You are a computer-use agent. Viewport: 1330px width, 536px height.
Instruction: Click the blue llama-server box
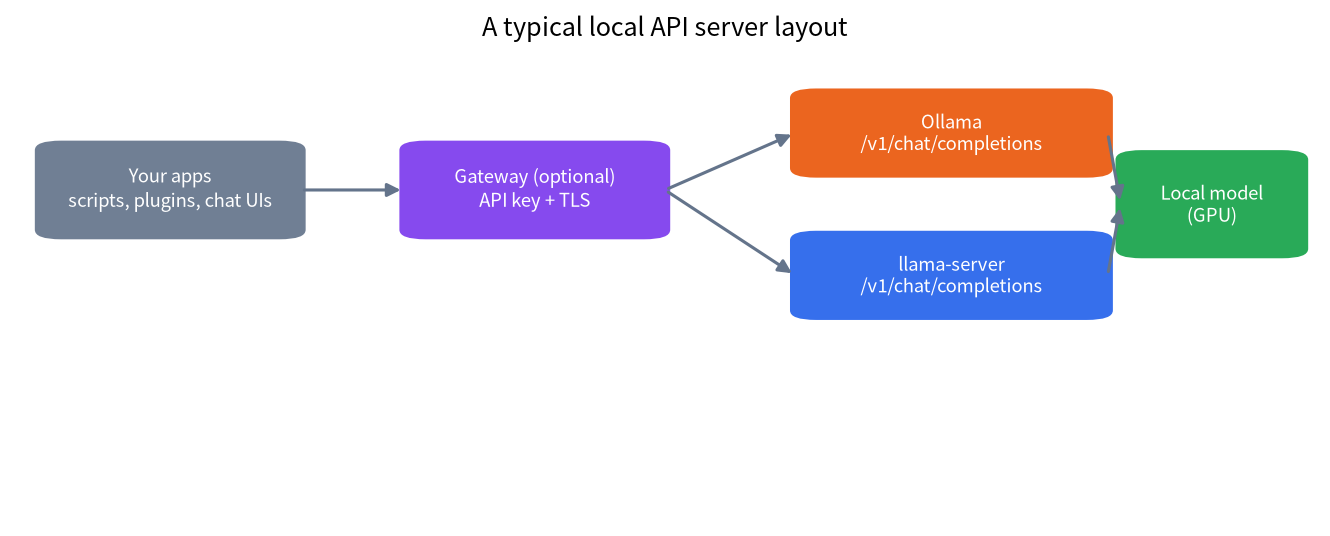tap(951, 275)
